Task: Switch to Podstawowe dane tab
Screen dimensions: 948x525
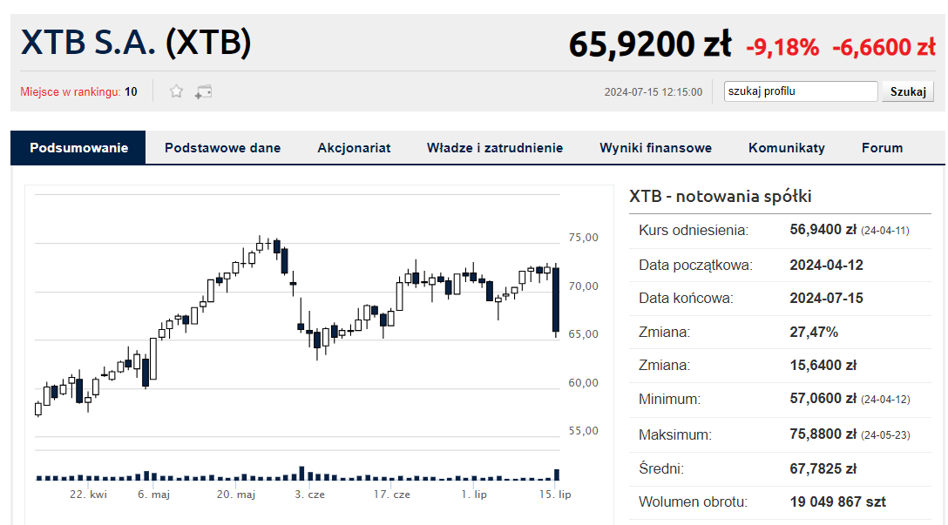Action: (x=222, y=148)
